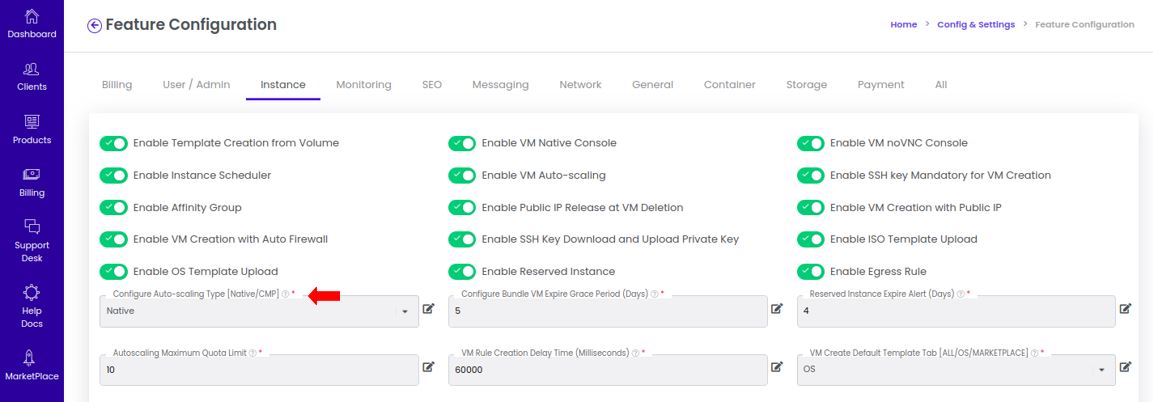The height and width of the screenshot is (402, 1153).
Task: Click the Reserved Instance Expire Alert field
Action: click(956, 312)
